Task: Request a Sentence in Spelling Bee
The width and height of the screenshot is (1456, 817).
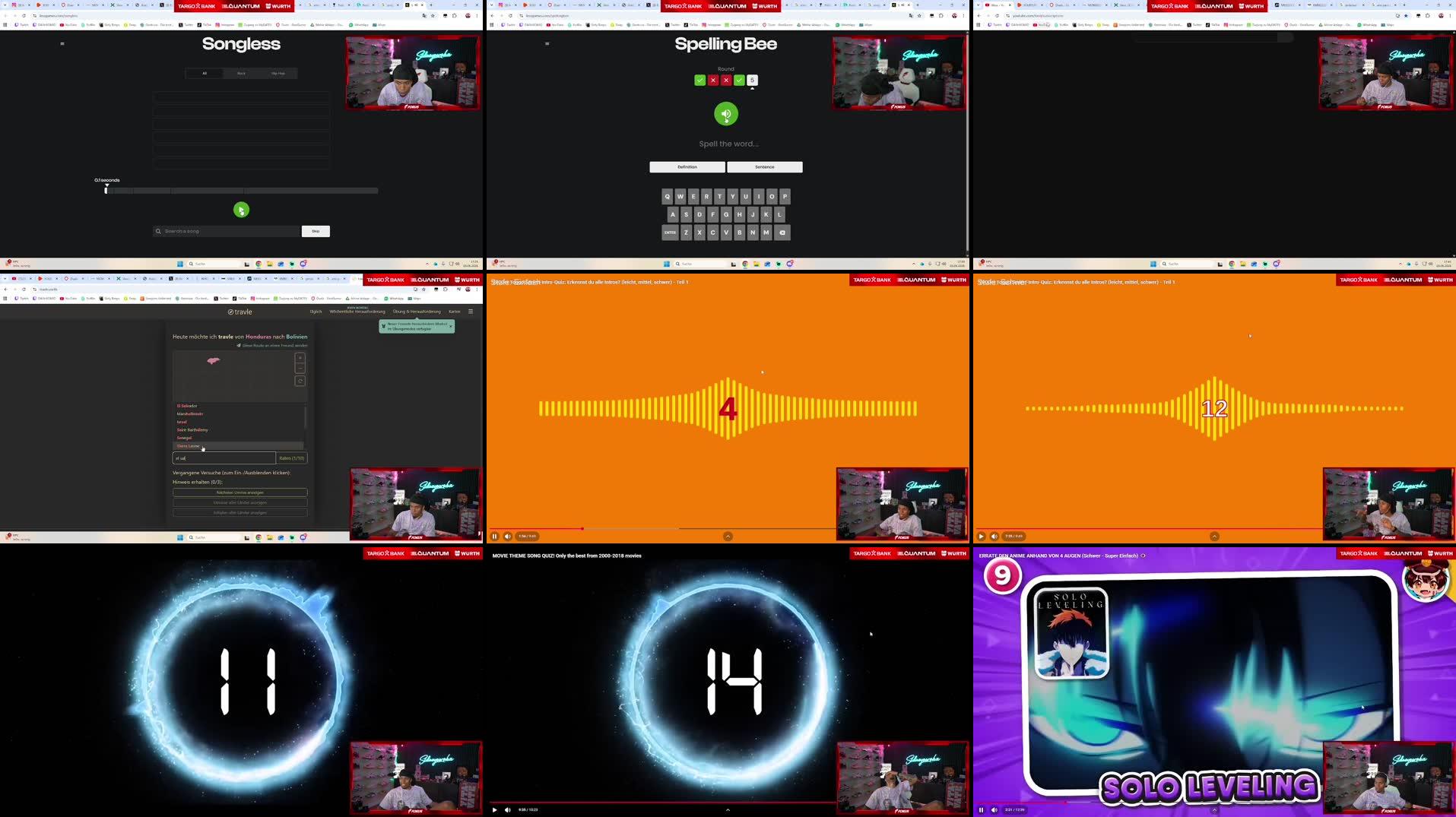Action: (x=765, y=167)
